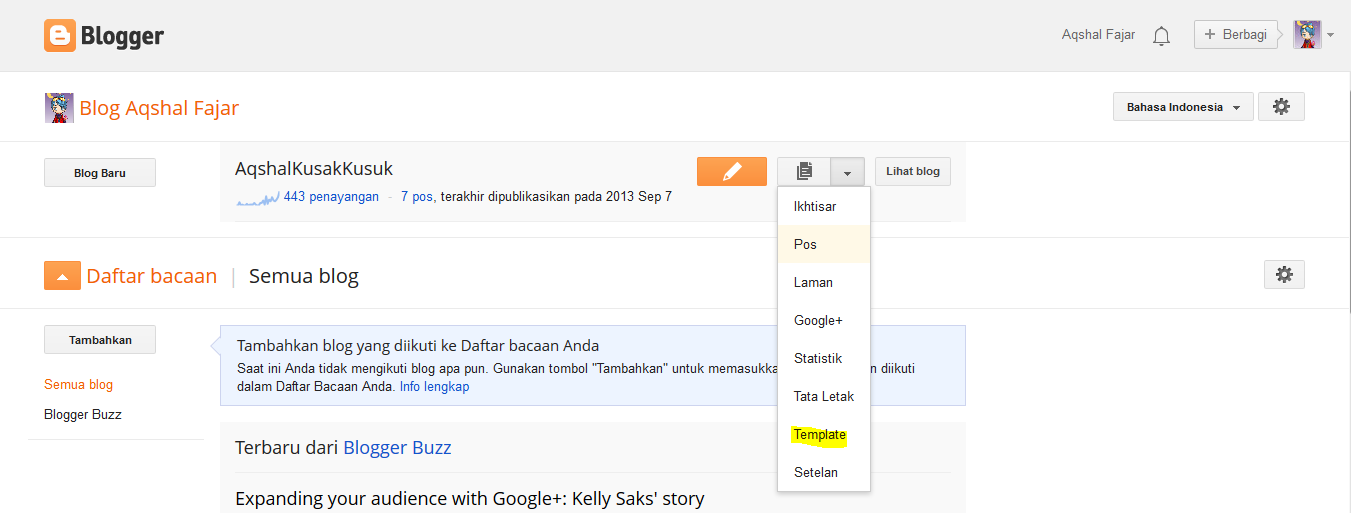
Task: Click the Blog Baru button
Action: pos(100,173)
